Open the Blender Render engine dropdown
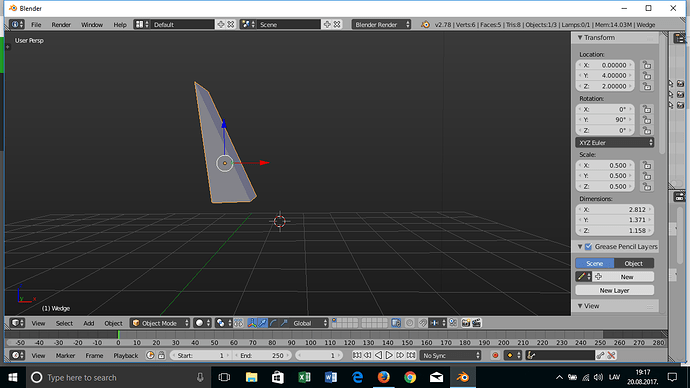This screenshot has width=690, height=388. tap(382, 25)
